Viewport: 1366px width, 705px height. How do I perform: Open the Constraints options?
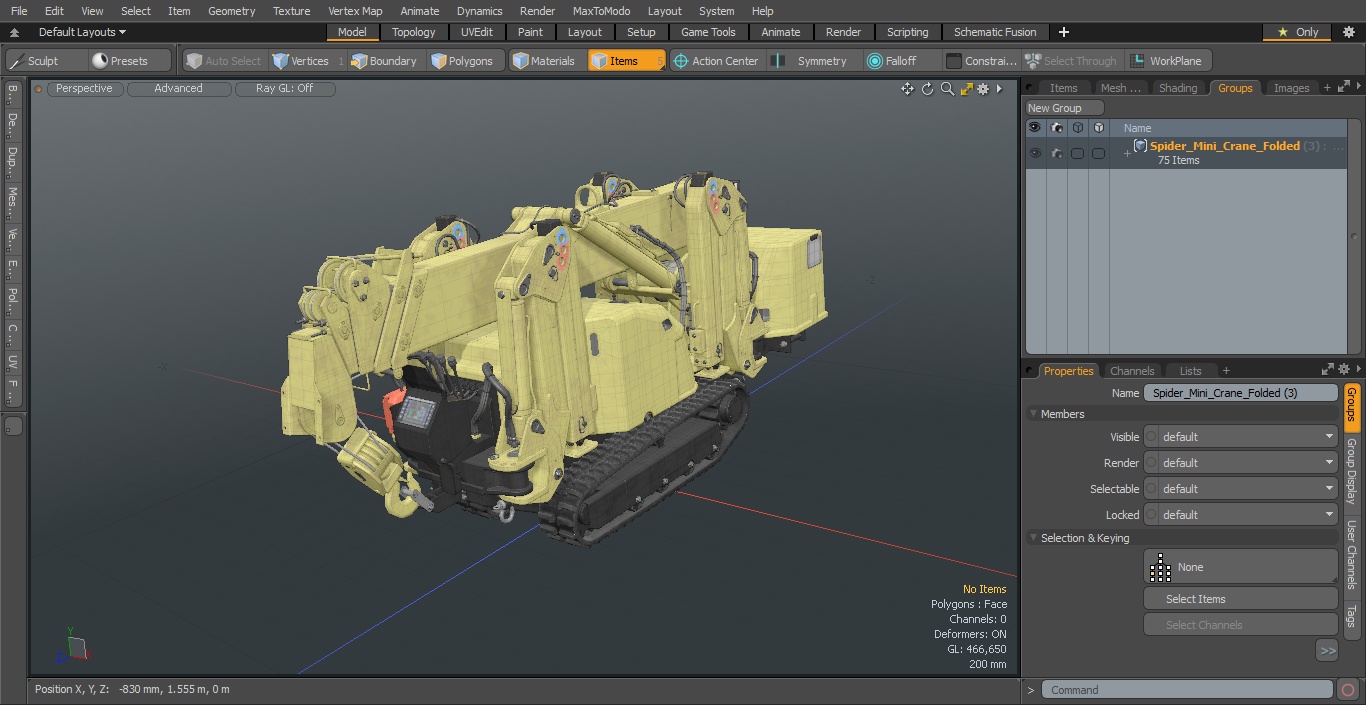coord(981,61)
